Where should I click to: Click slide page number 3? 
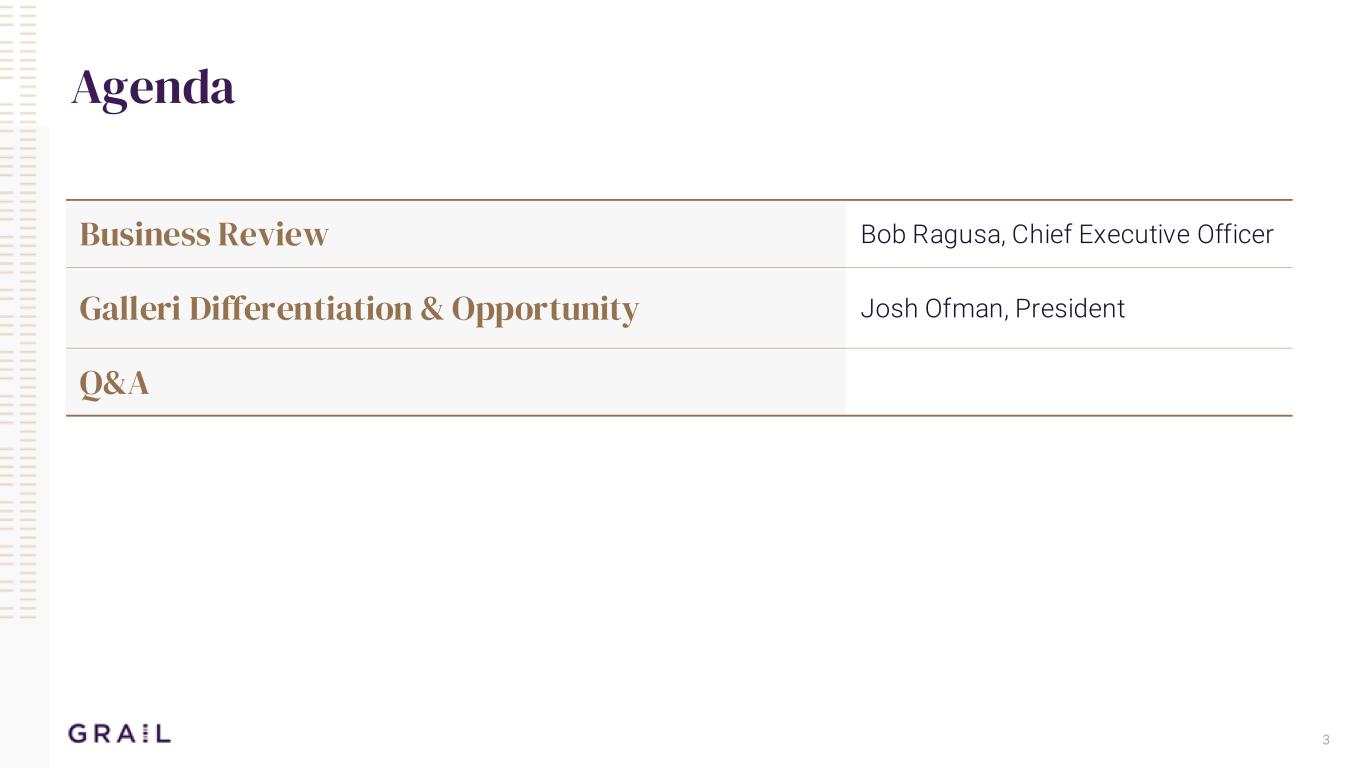(1326, 740)
